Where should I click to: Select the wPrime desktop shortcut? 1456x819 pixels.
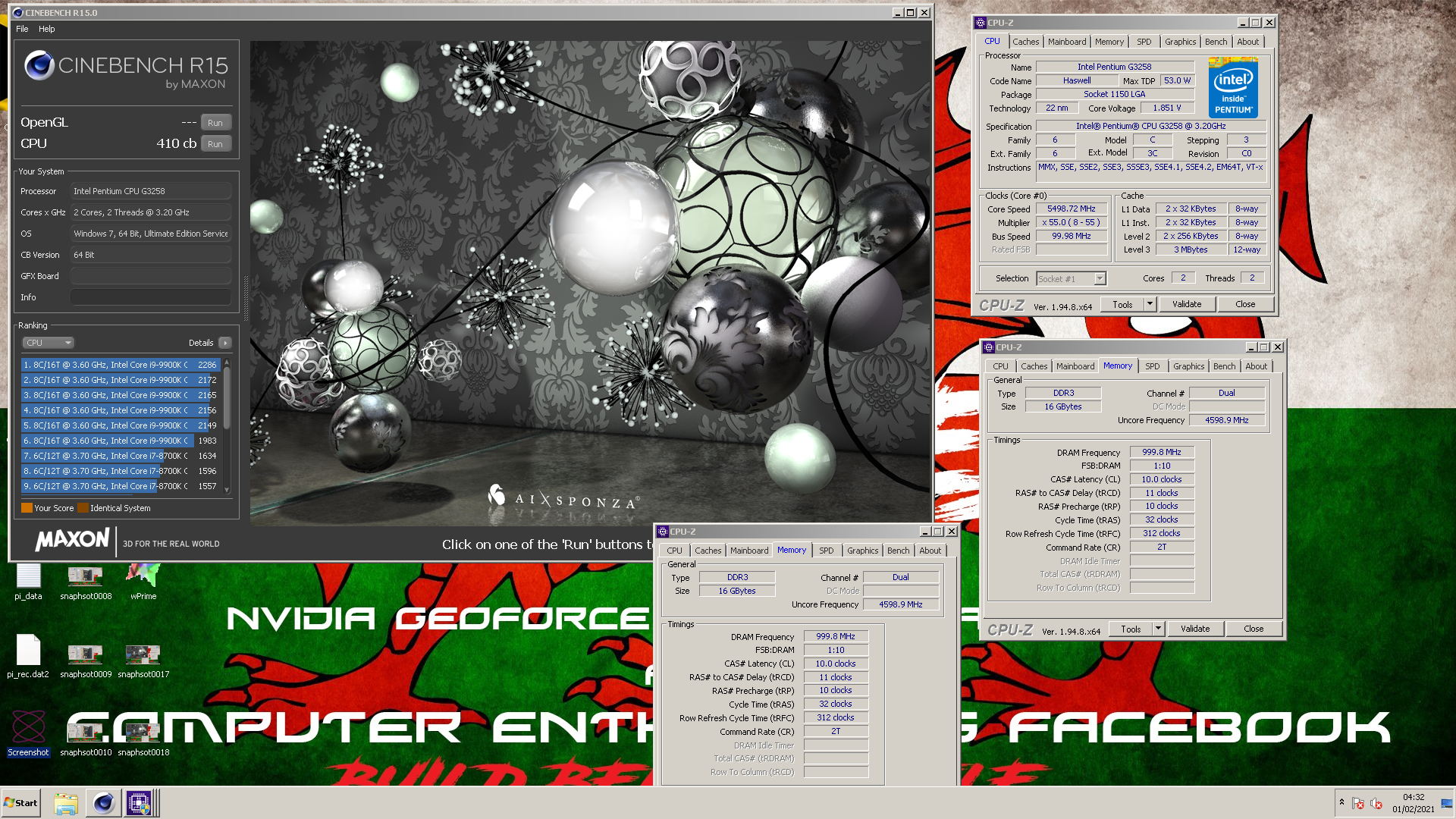tap(143, 582)
